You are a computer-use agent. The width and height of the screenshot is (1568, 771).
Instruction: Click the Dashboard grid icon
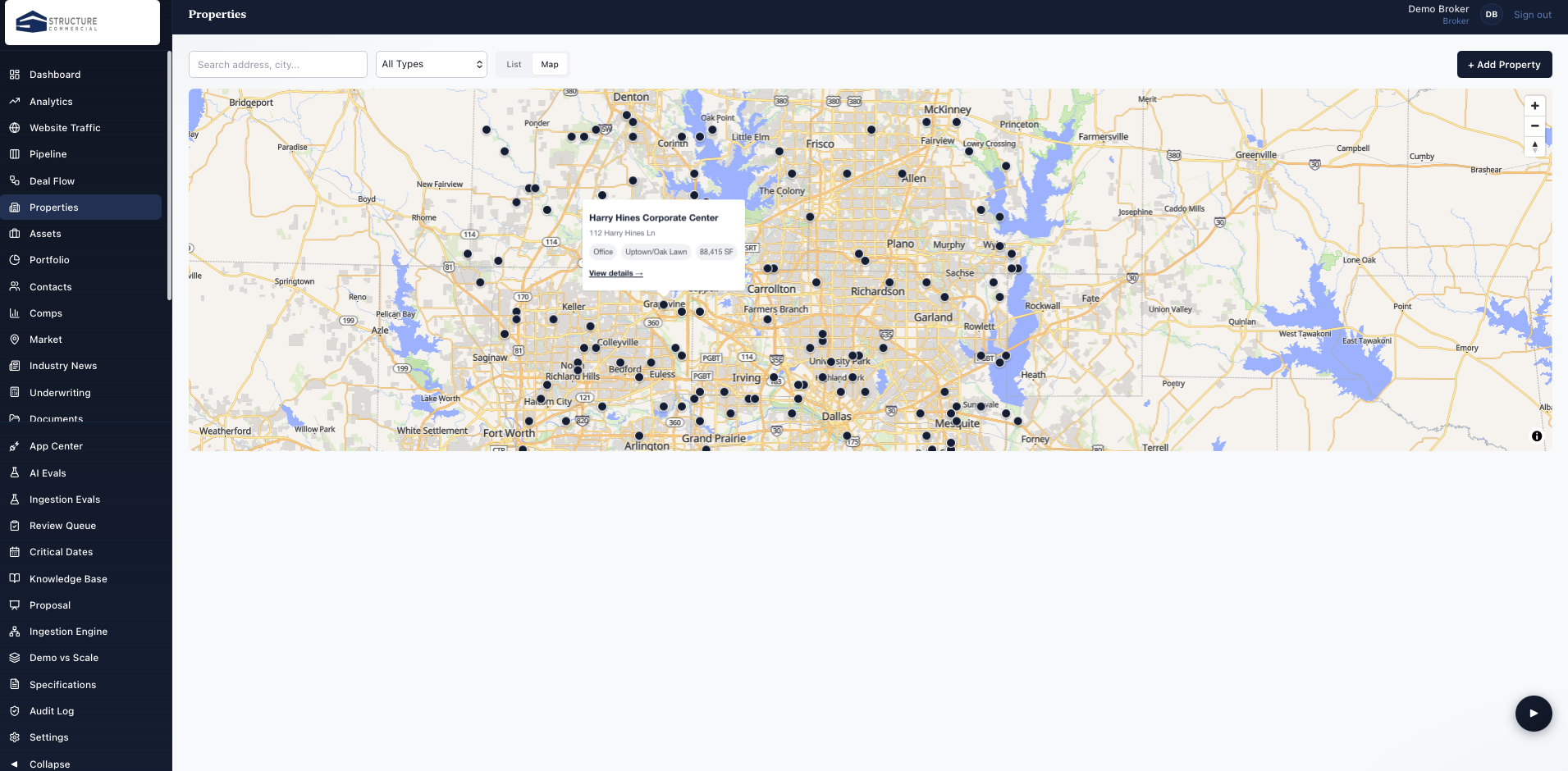[15, 75]
